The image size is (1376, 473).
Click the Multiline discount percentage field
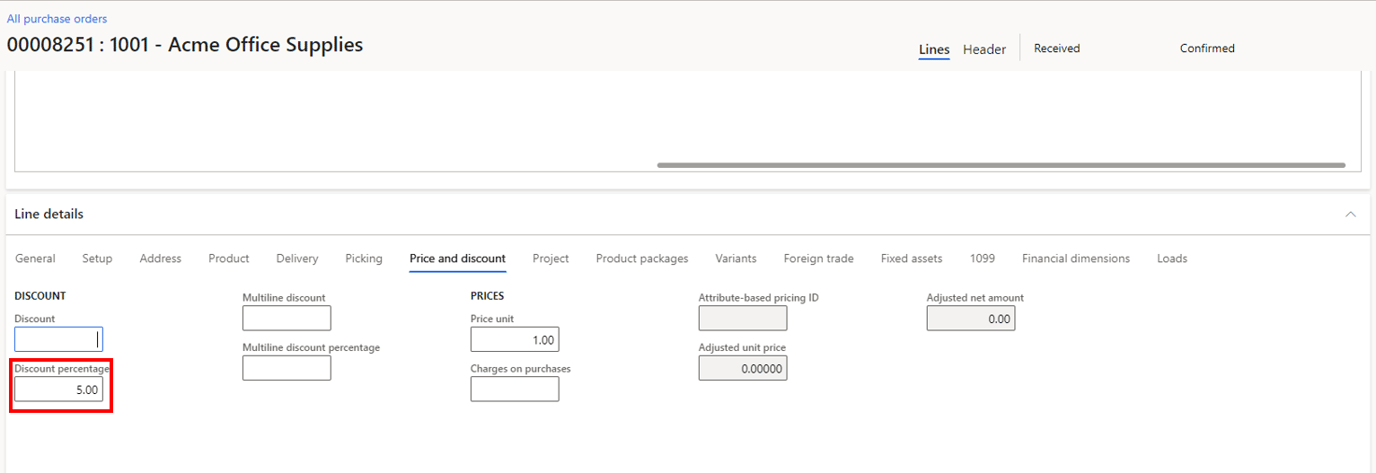coord(286,368)
